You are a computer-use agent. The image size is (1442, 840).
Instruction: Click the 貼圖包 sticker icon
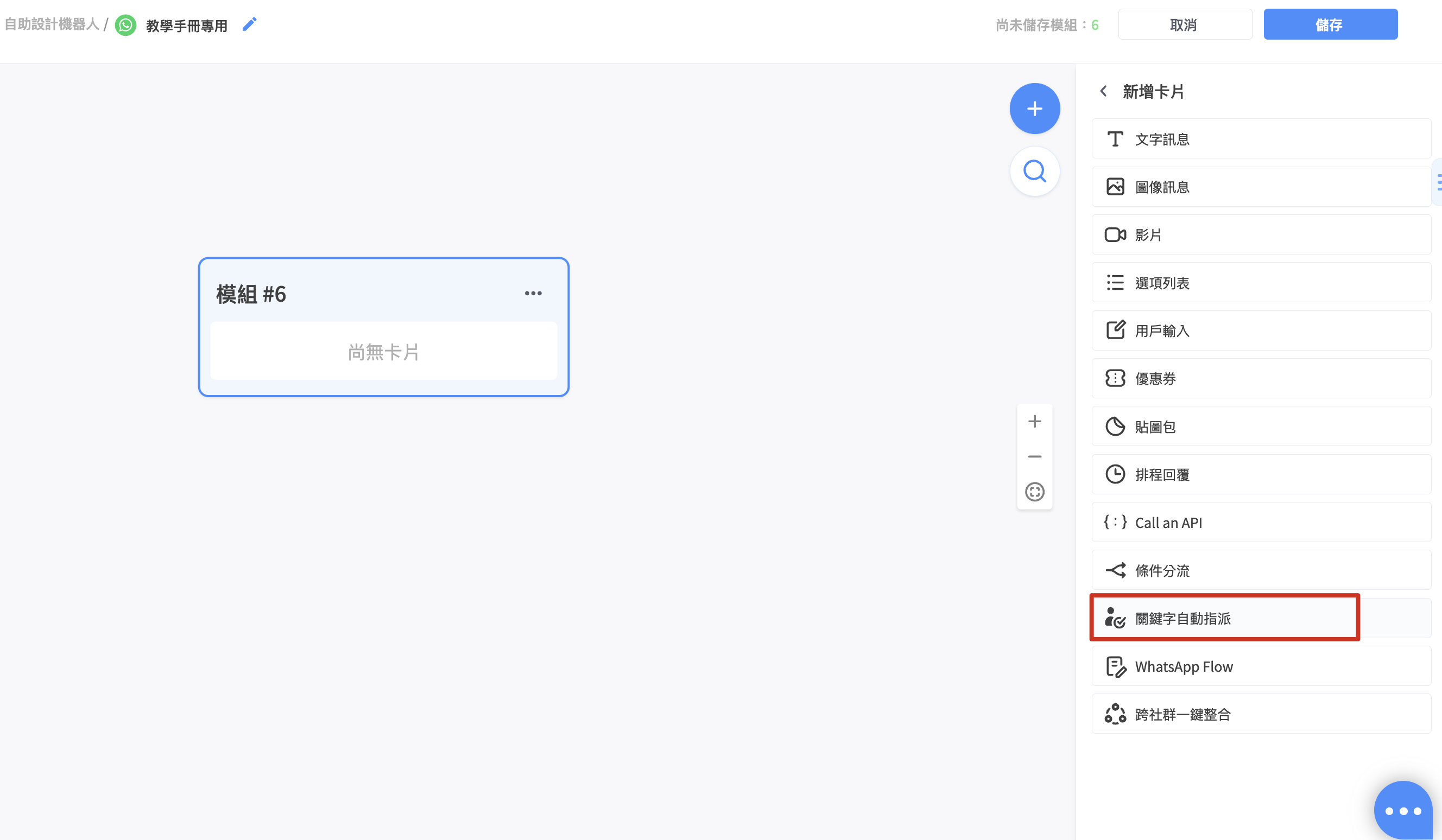click(x=1115, y=426)
